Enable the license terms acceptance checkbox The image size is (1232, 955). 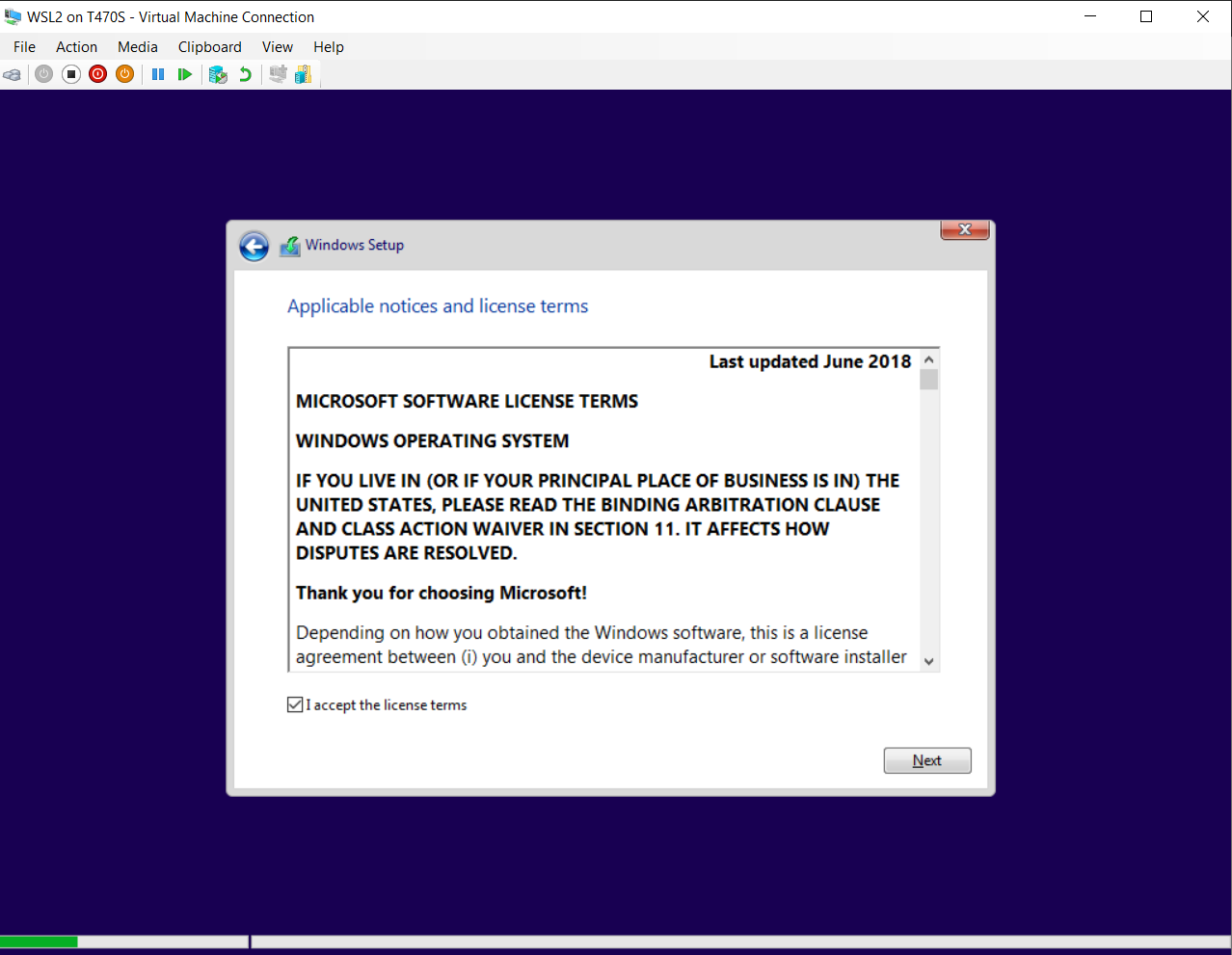(294, 703)
